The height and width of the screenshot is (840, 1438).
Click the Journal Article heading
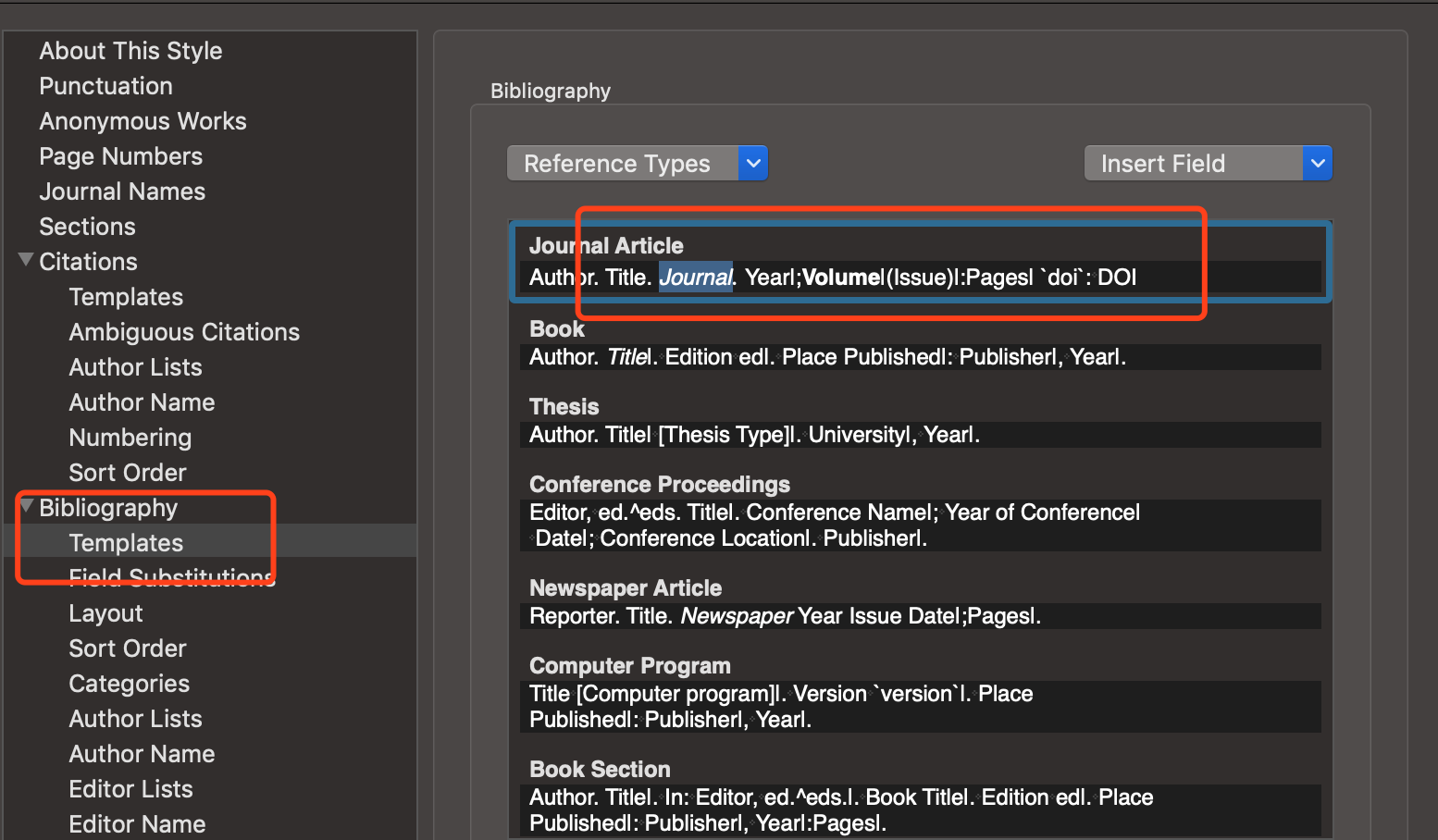[x=606, y=246]
